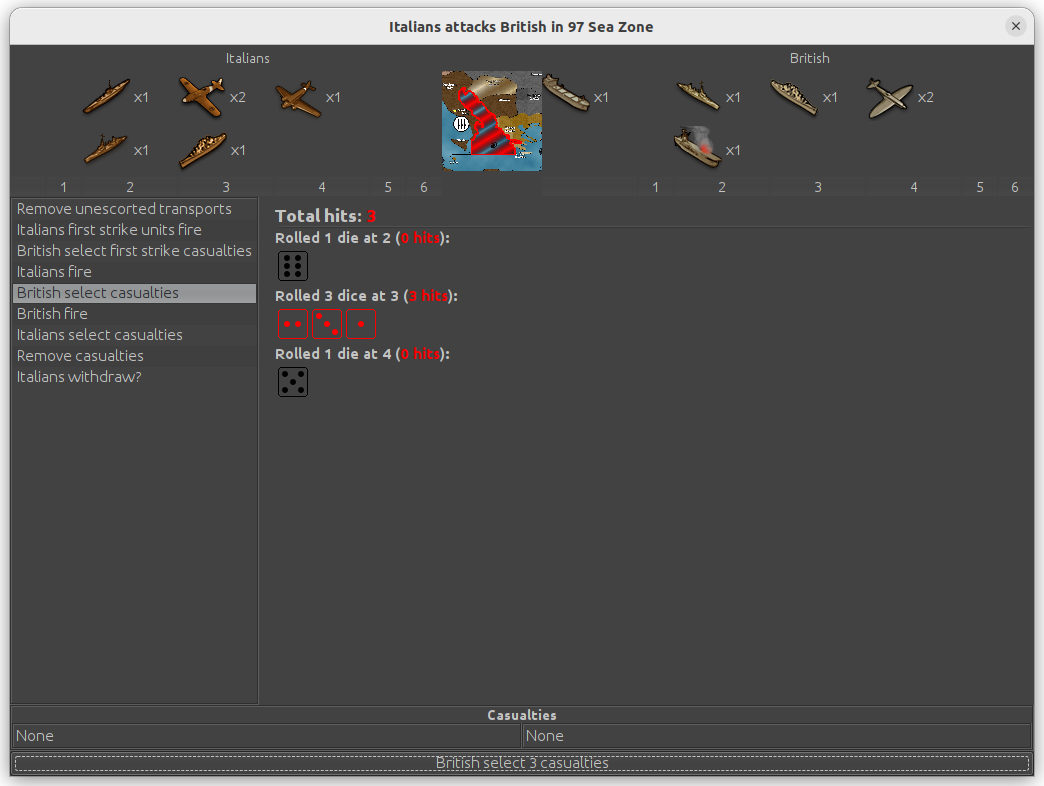This screenshot has width=1044, height=786.
Task: Click the British cruiser unit icon
Action: click(x=795, y=97)
